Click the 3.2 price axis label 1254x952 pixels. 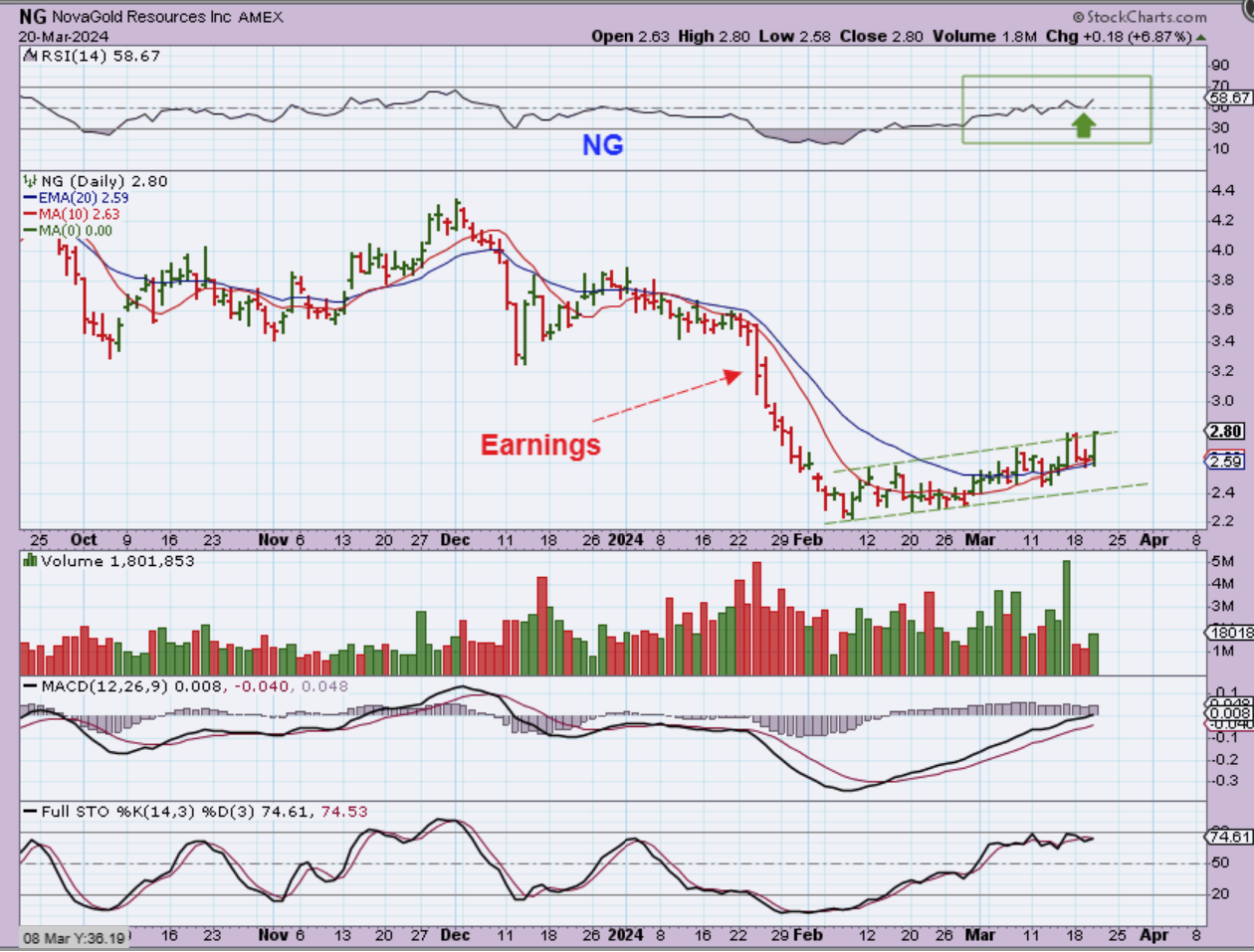[1221, 371]
